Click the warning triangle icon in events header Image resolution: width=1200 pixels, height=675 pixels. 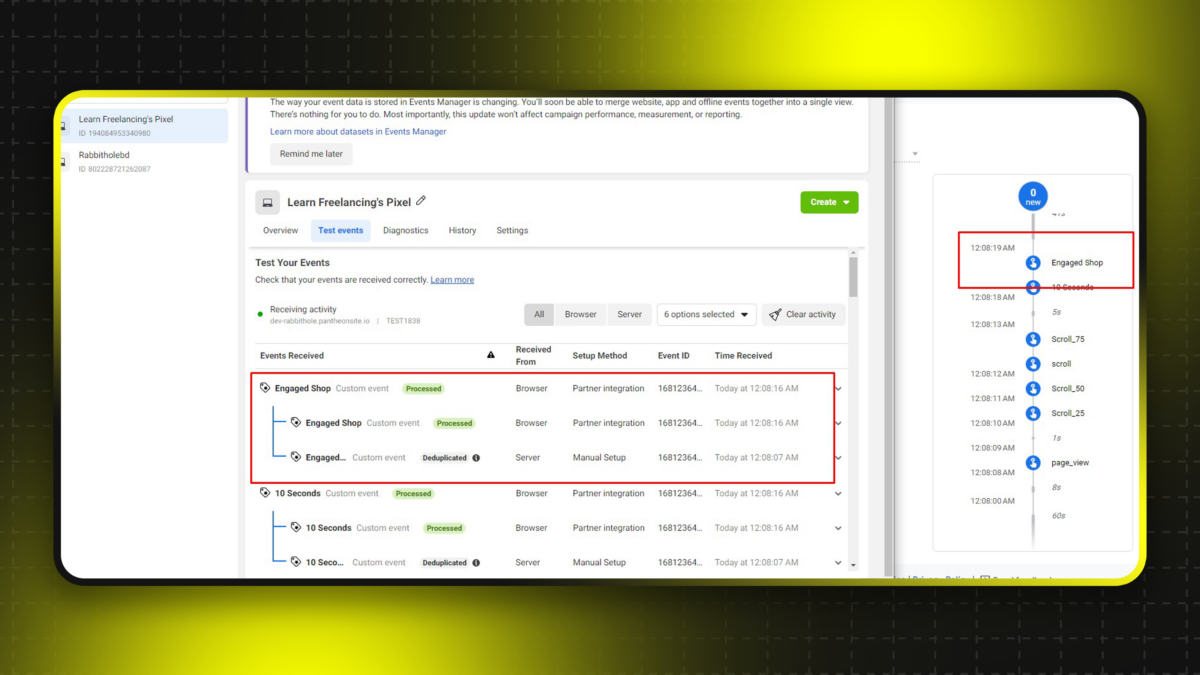coord(490,355)
